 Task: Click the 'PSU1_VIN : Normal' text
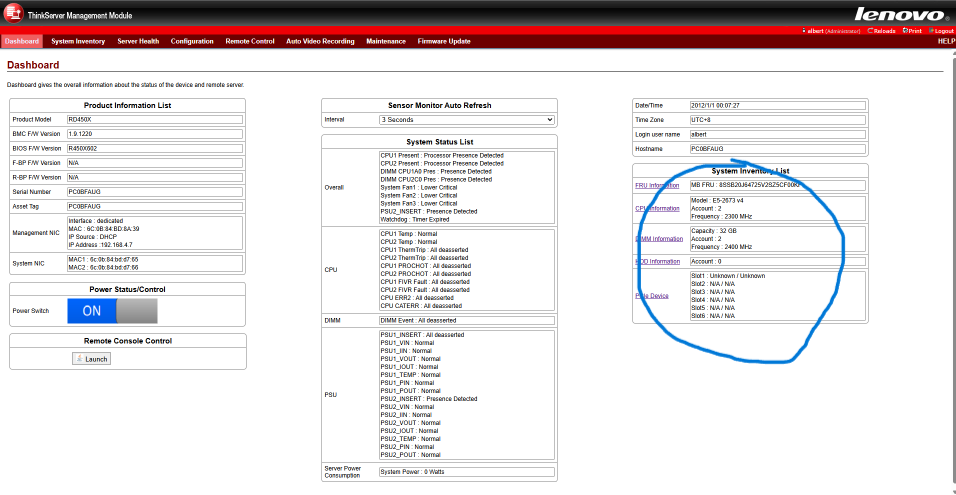pos(406,343)
